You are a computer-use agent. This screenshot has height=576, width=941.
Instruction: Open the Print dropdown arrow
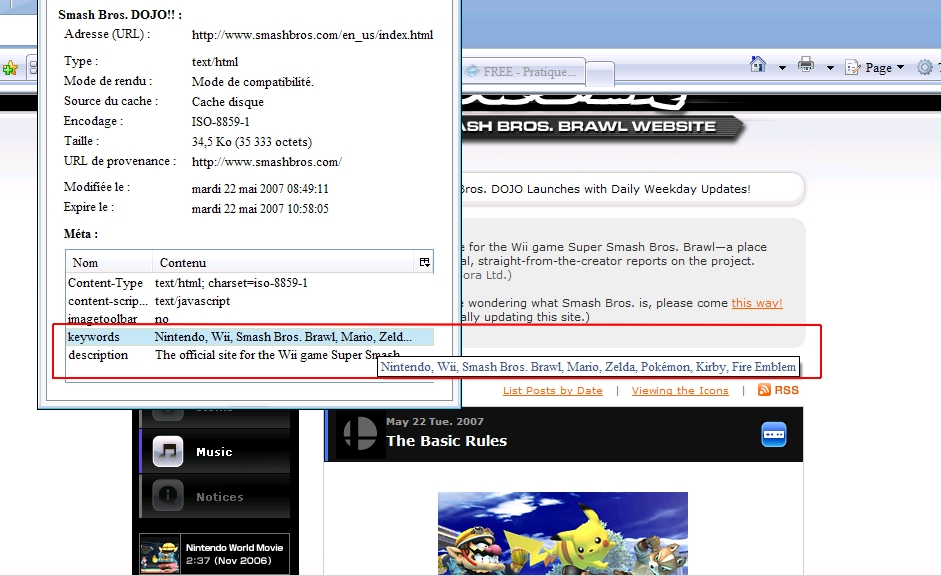(x=830, y=68)
